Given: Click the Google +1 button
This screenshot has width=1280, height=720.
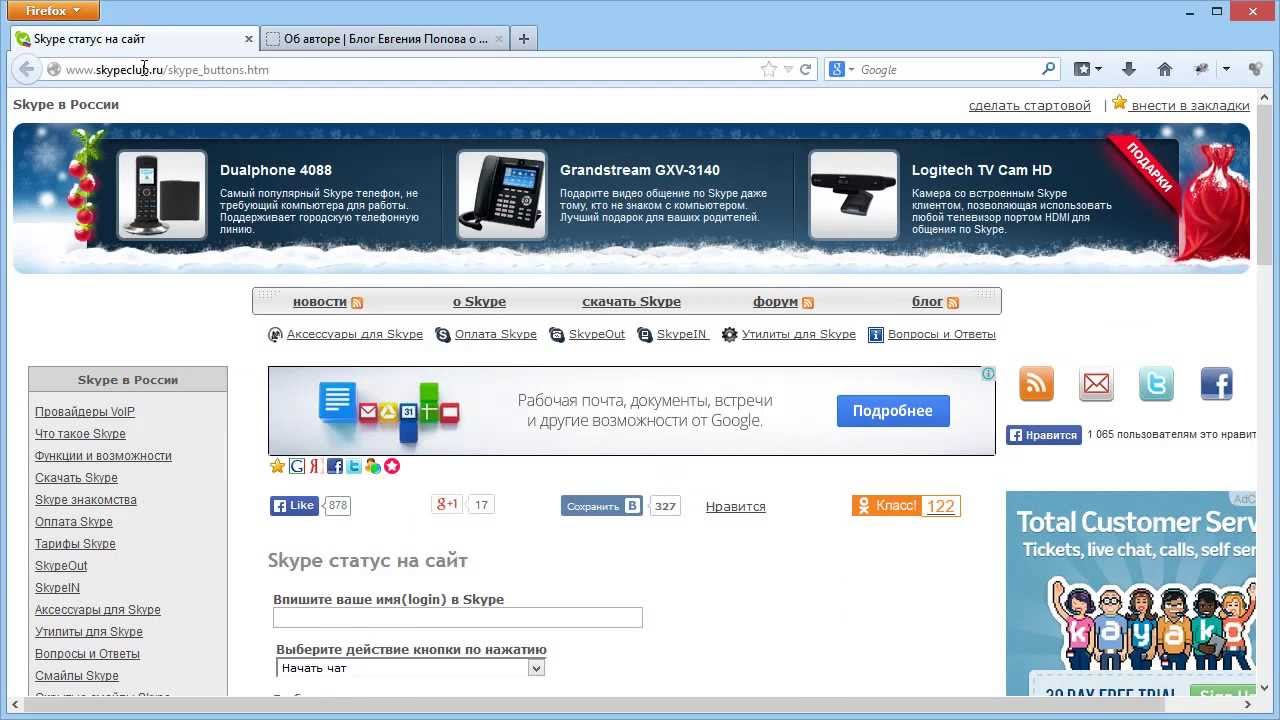Looking at the screenshot, I should pos(447,505).
